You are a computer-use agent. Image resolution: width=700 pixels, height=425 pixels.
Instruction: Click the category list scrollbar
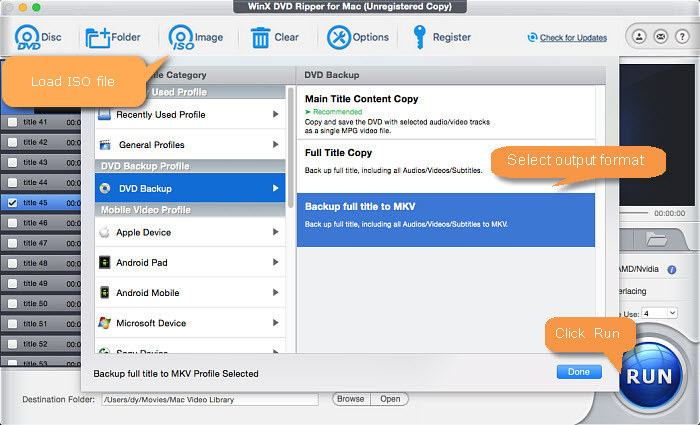[x=291, y=147]
